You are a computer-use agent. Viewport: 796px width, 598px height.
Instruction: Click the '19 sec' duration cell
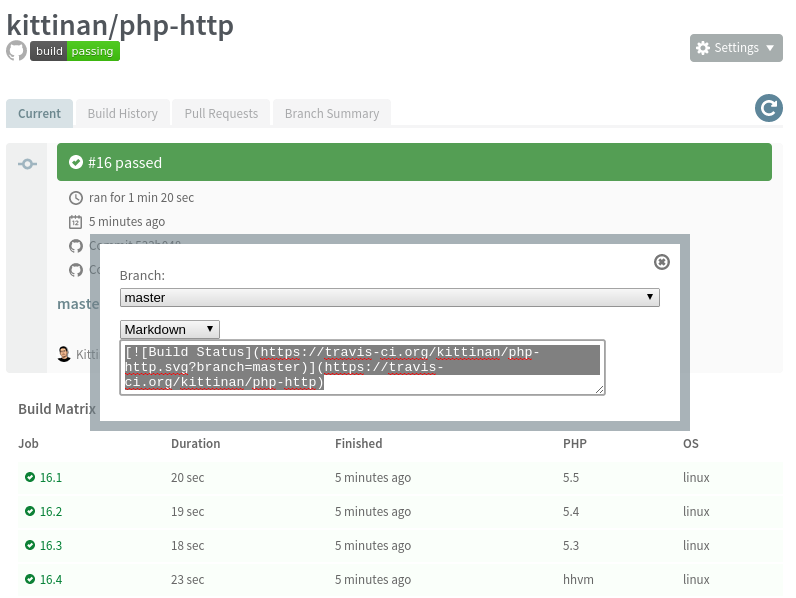pos(187,512)
